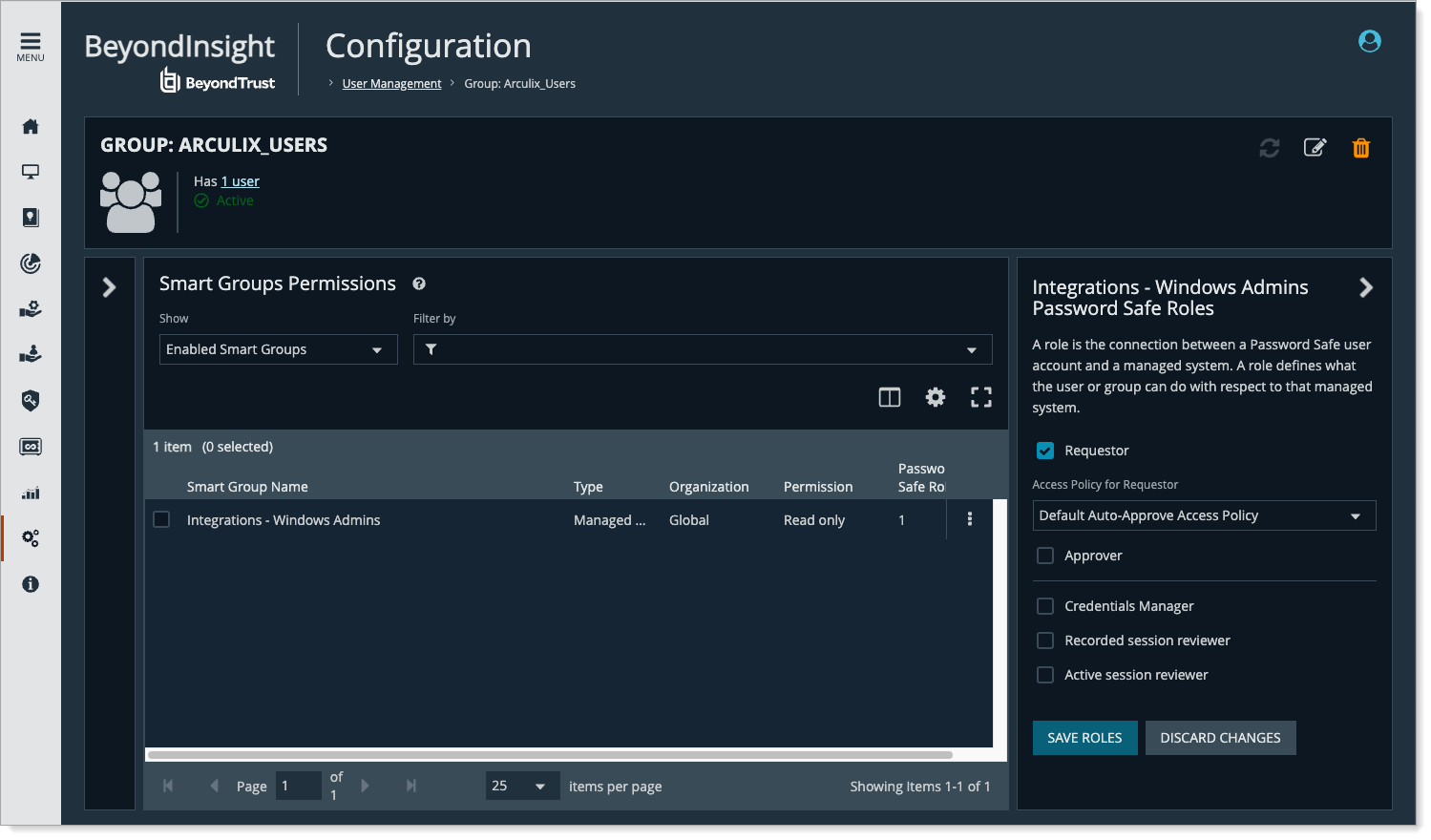Open the items per page dropdown

(x=522, y=786)
